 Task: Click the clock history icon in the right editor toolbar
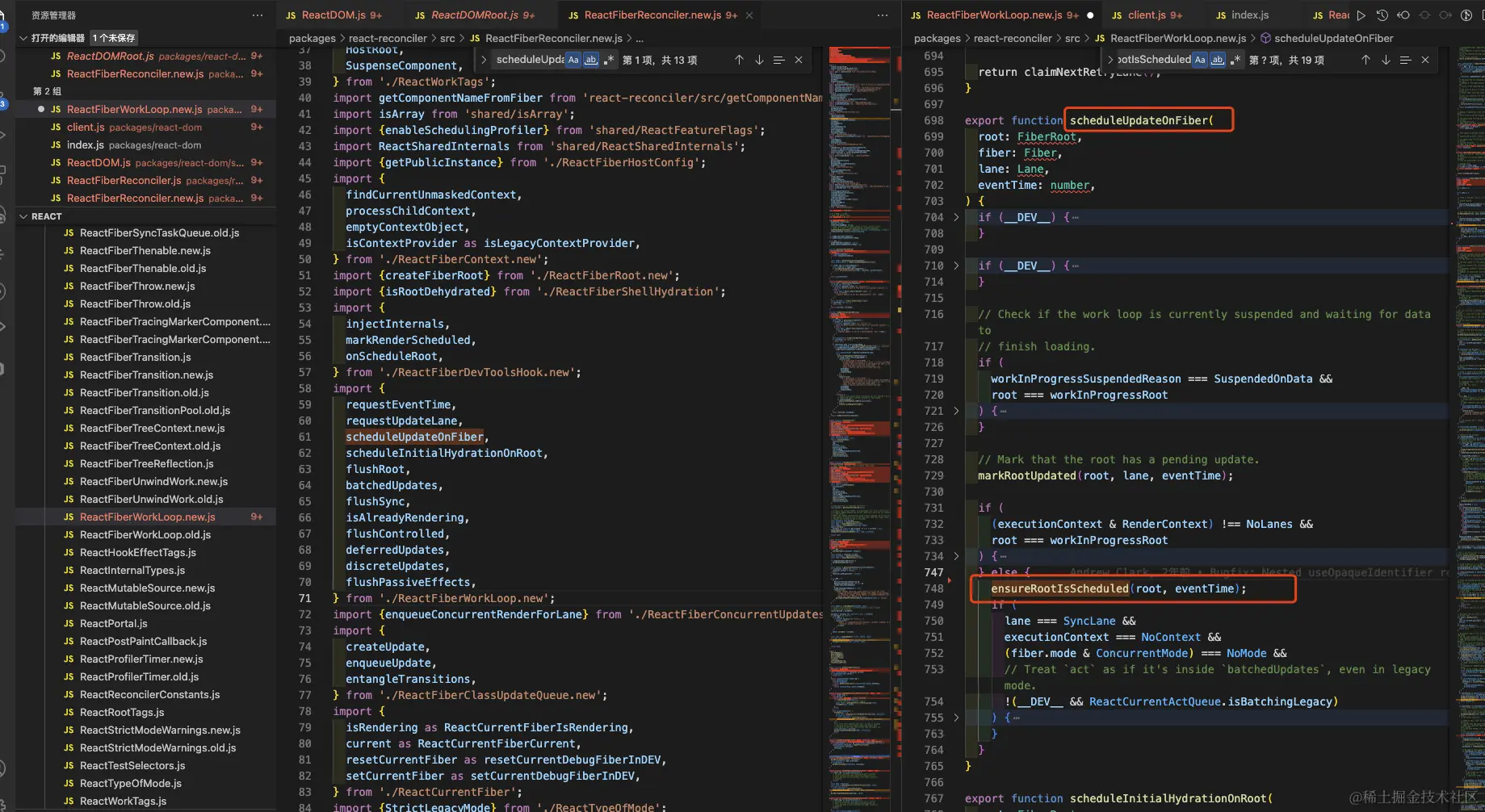pyautogui.click(x=1382, y=15)
